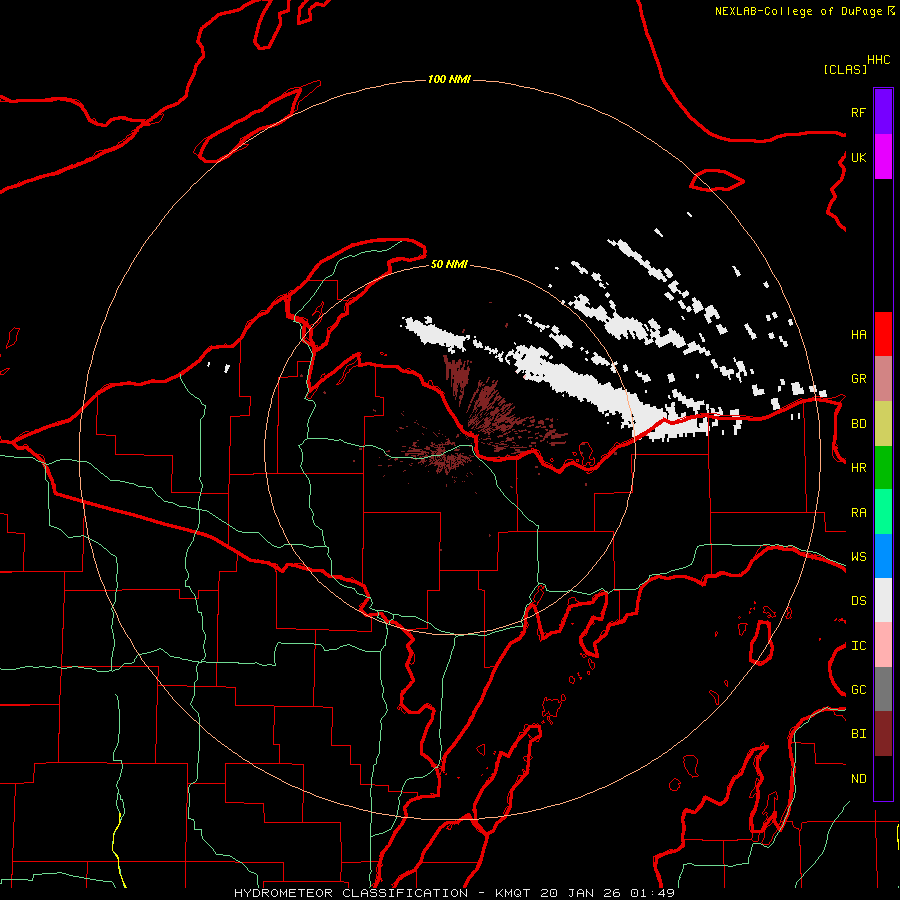
Task: Click the "HHC" product code label
Action: (878, 60)
